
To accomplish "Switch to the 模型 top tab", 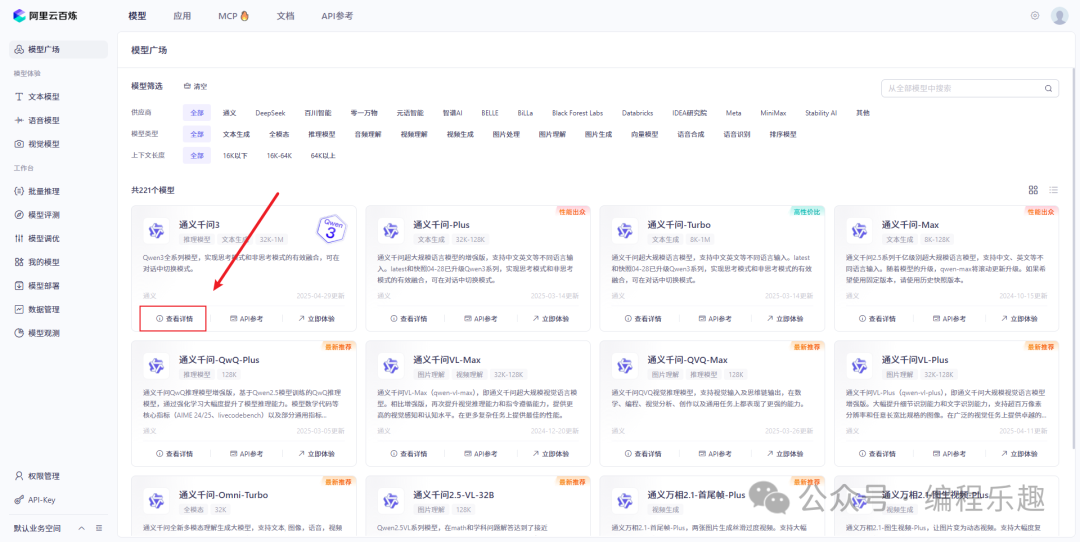I will 137,16.
